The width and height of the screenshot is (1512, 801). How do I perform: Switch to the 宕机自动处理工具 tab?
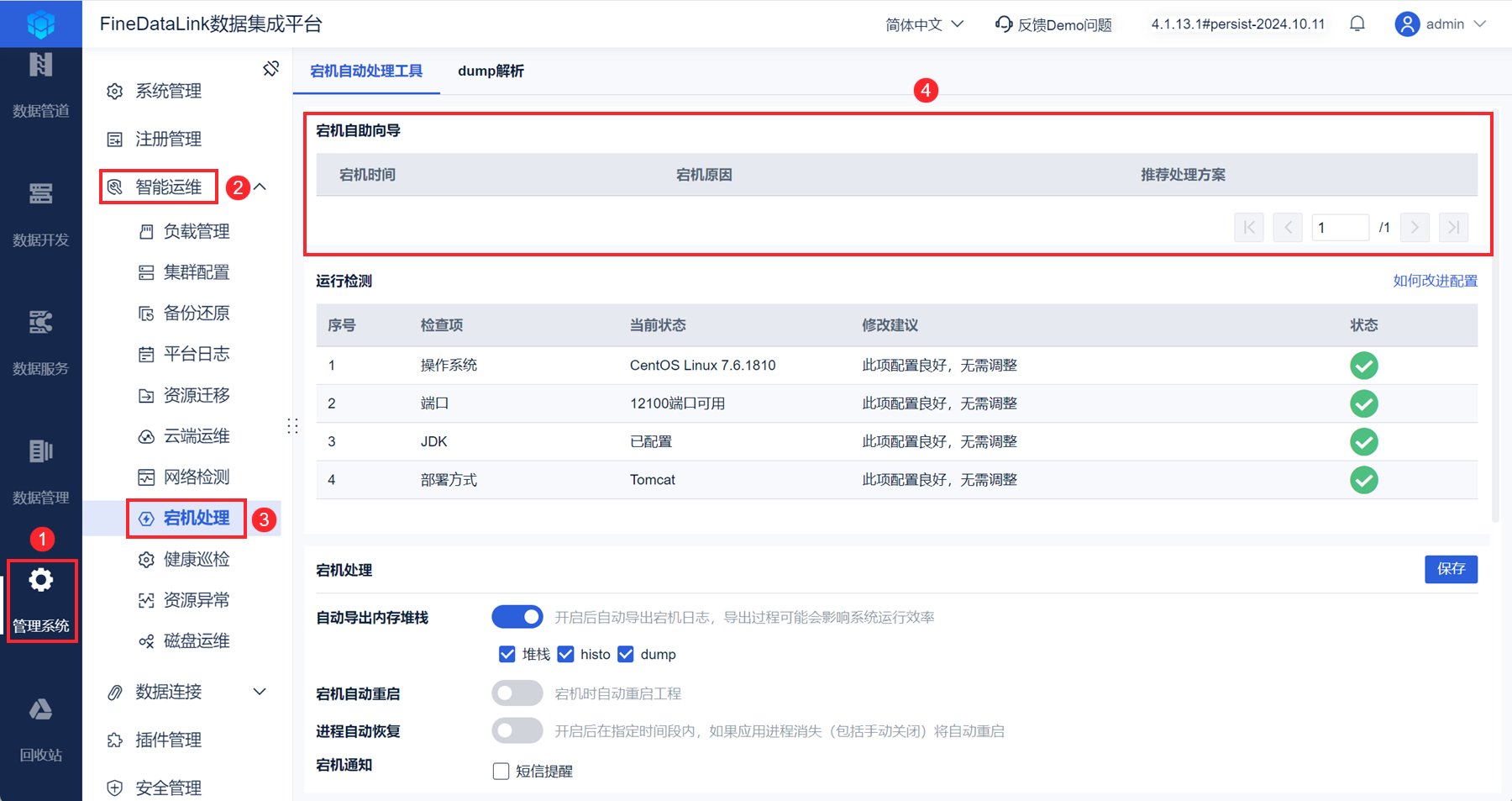tap(366, 71)
